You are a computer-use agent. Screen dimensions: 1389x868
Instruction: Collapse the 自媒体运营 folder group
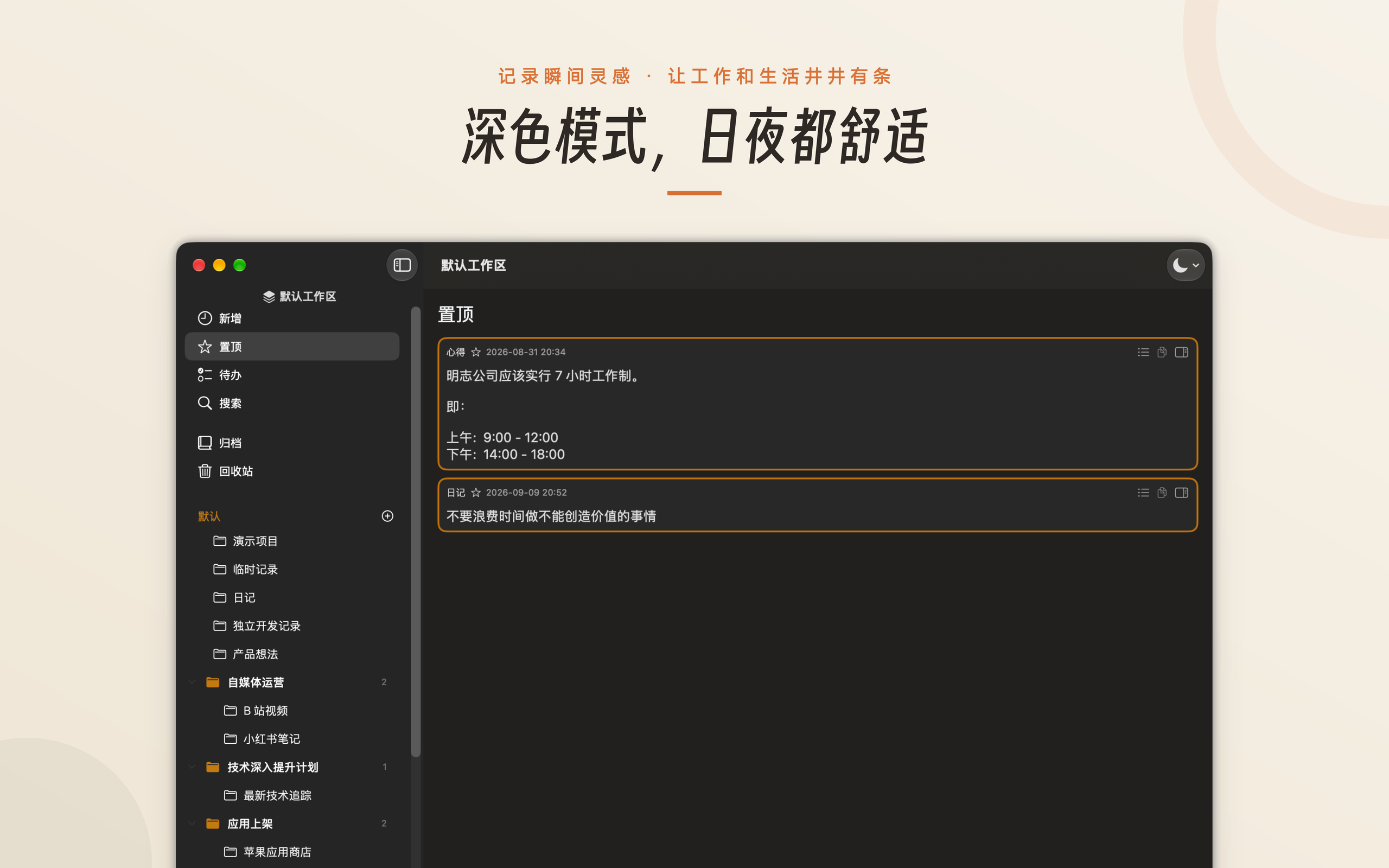pos(192,682)
